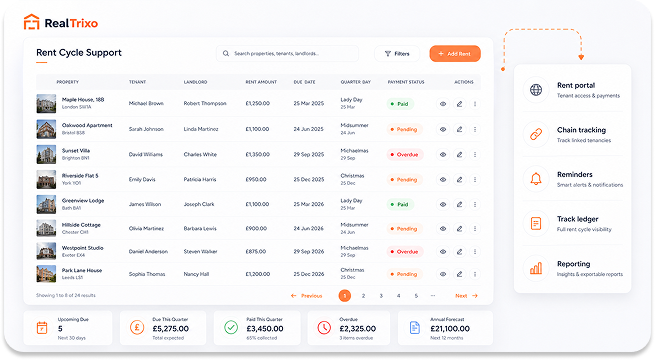
Task: Click the Track ledger document icon
Action: coord(536,223)
